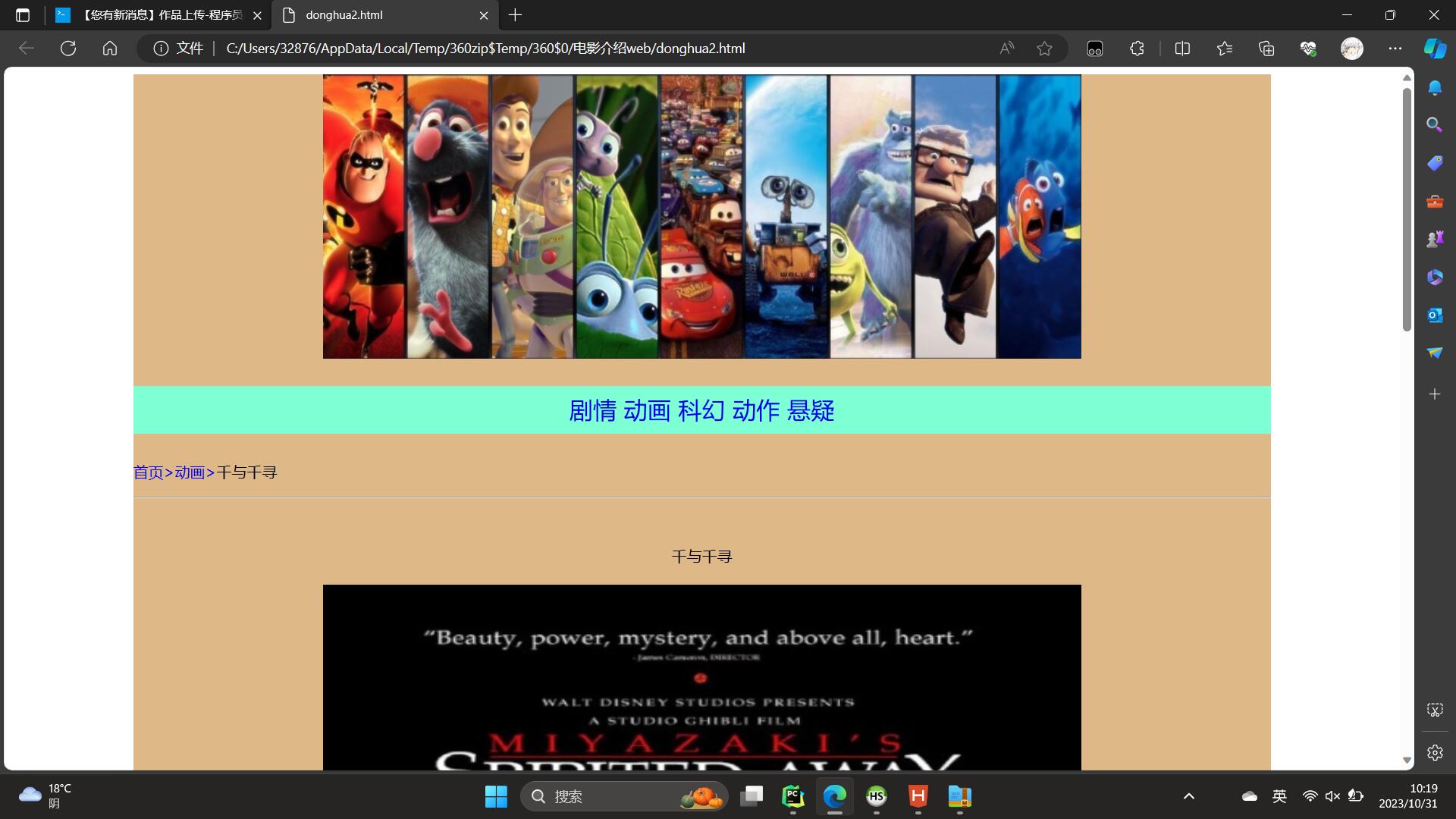Open sidebar Tools briefcase icon
This screenshot has width=1456, height=819.
(x=1435, y=202)
